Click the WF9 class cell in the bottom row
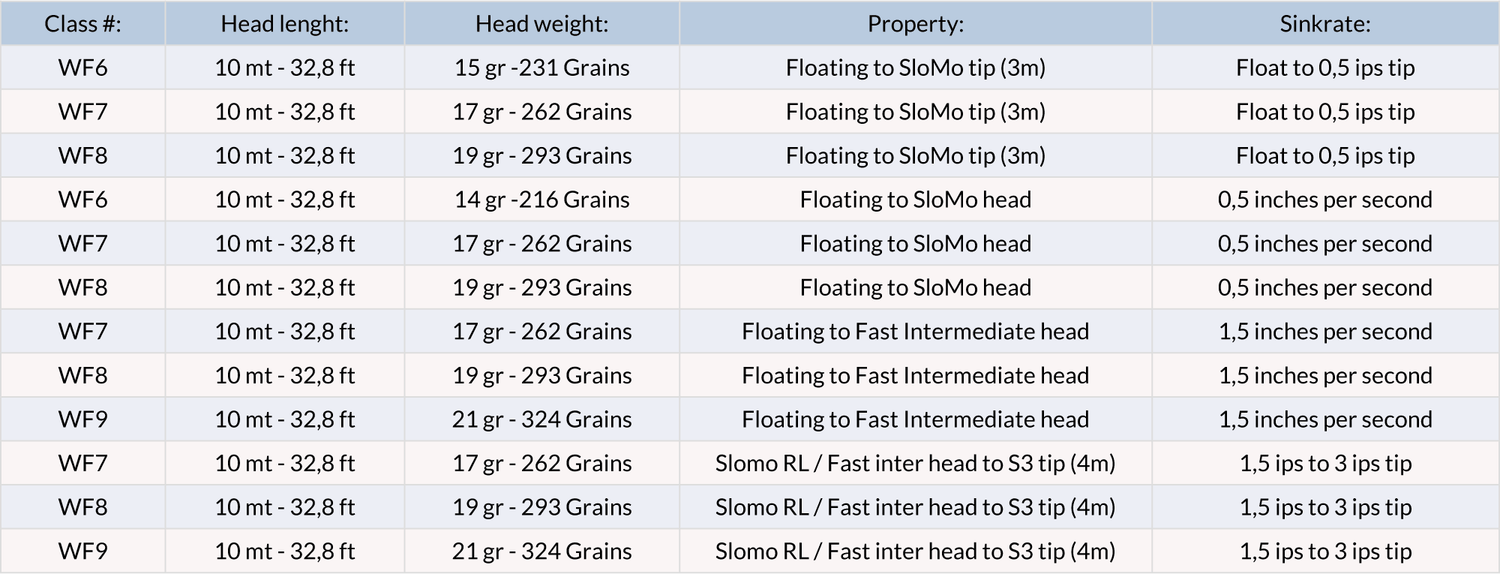Screen dimensions: 1500x574 [x=83, y=551]
